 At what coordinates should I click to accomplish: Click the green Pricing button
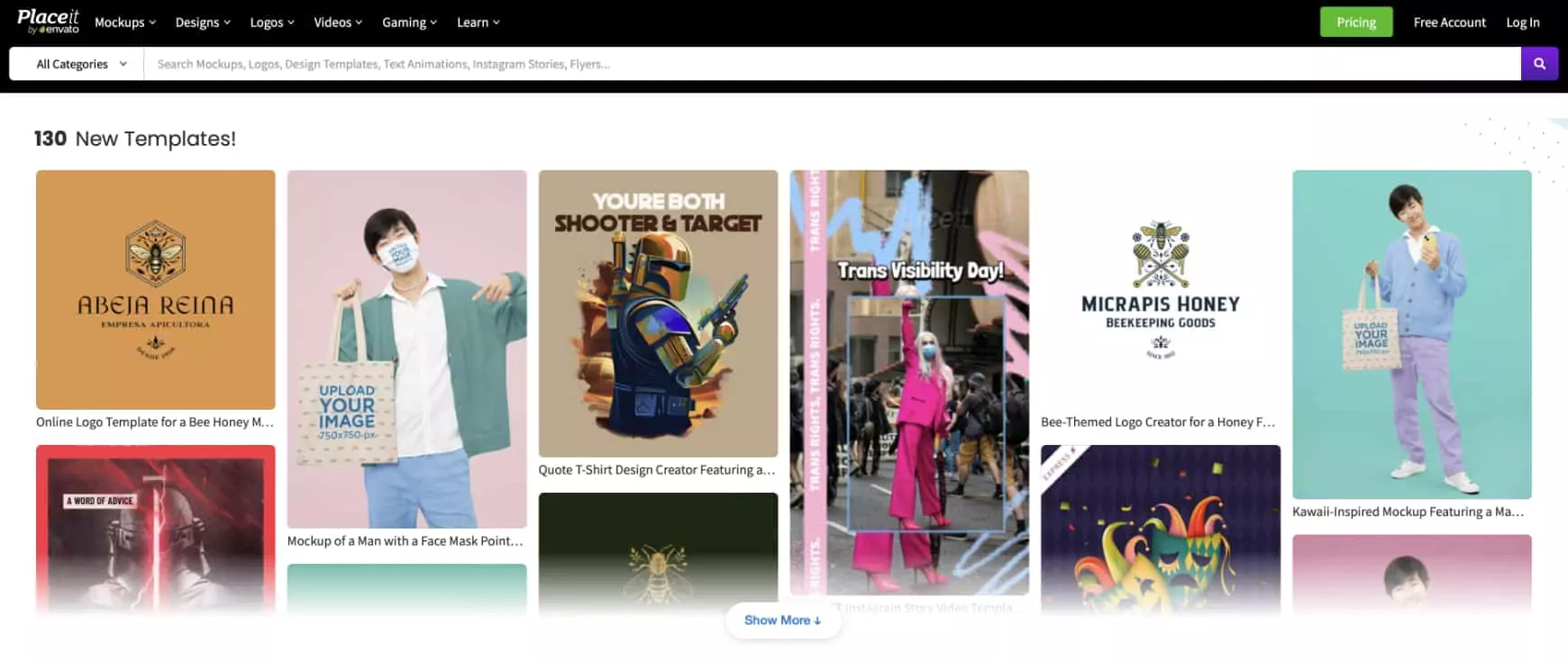[1356, 22]
